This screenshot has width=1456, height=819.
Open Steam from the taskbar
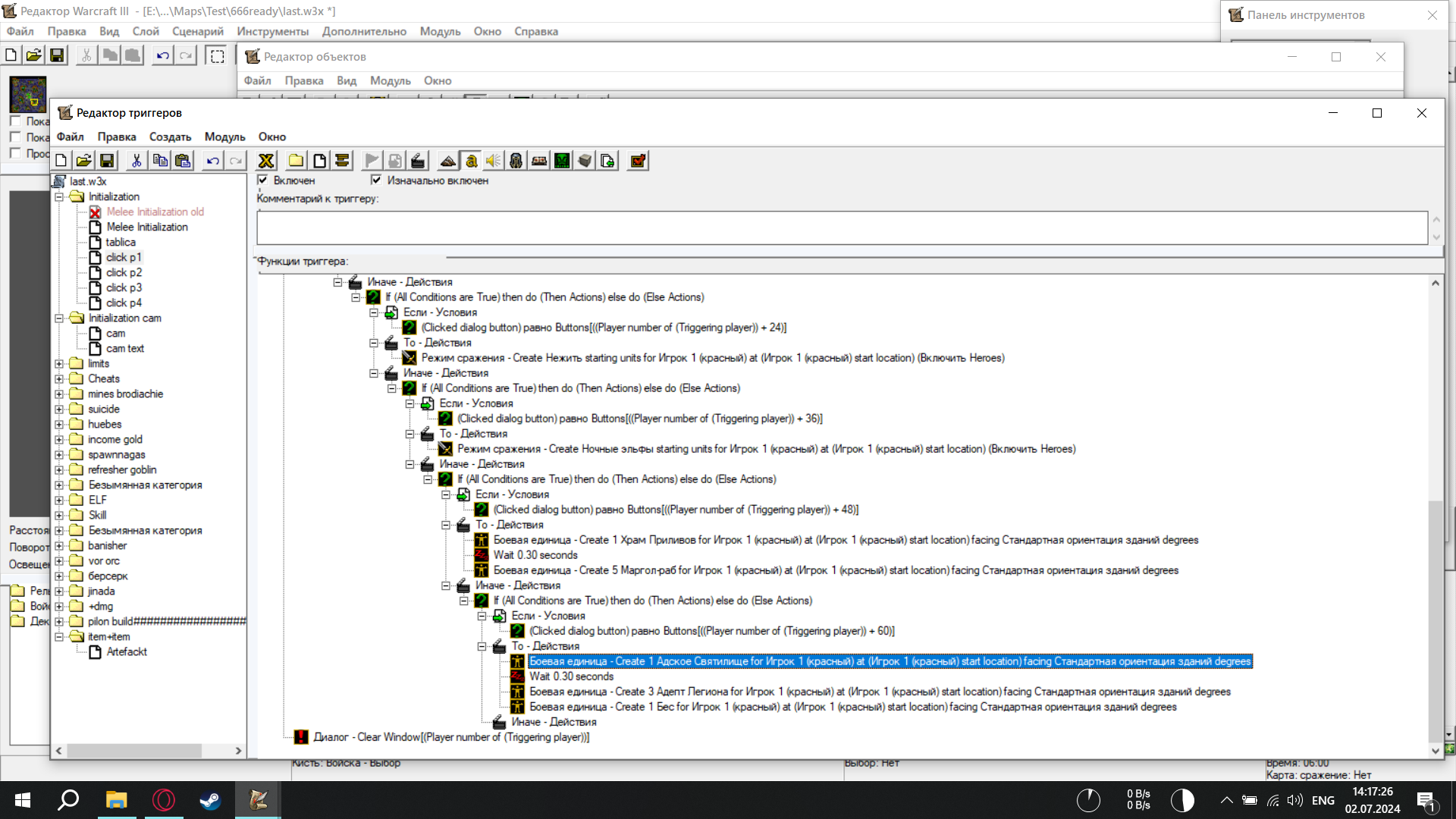point(210,800)
